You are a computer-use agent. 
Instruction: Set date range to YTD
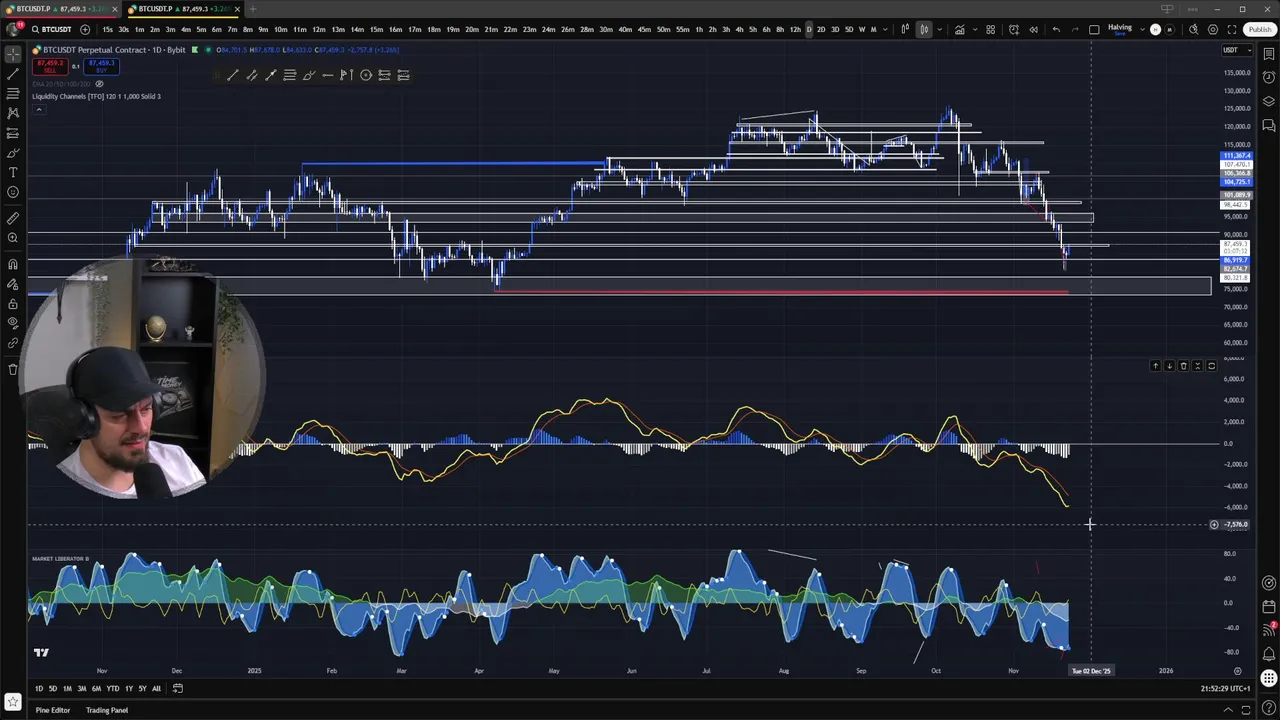[113, 688]
